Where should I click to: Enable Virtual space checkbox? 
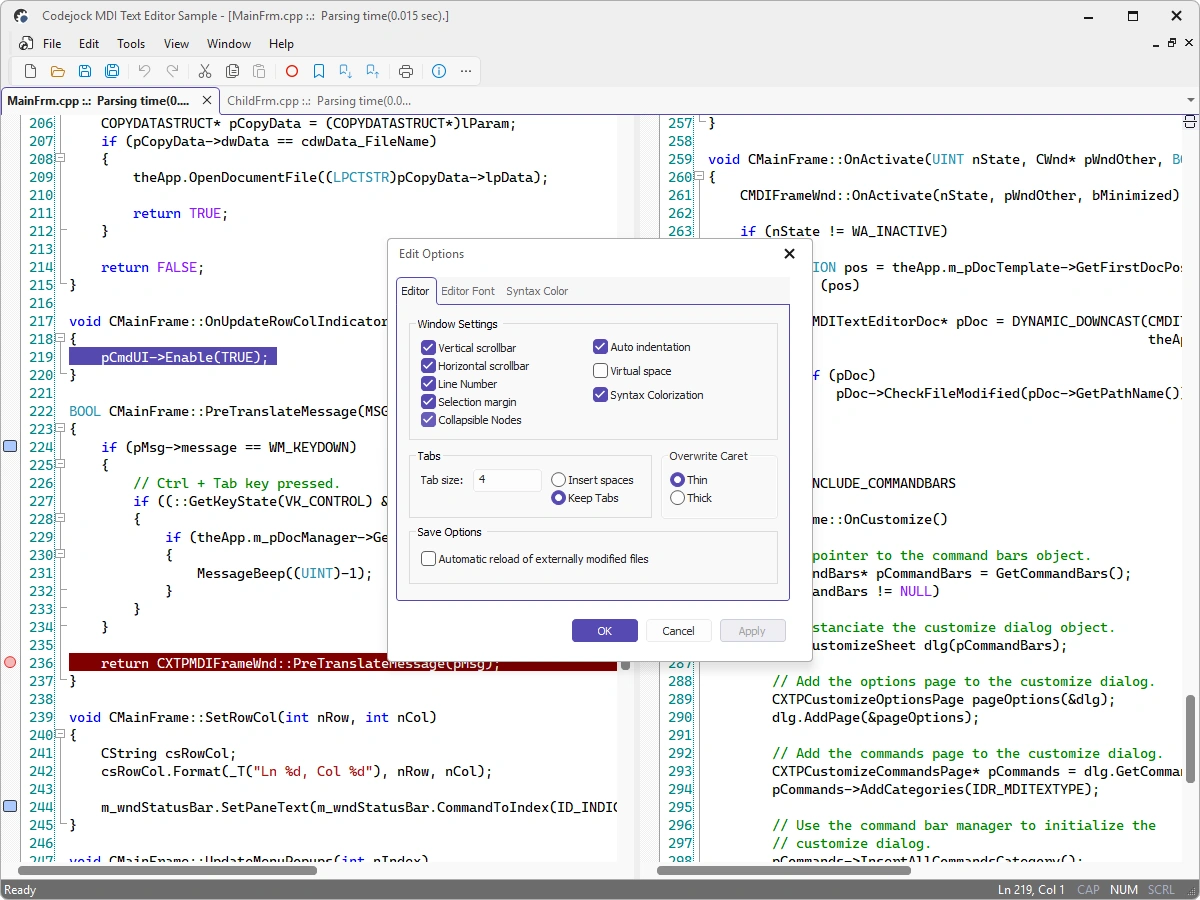tap(600, 371)
